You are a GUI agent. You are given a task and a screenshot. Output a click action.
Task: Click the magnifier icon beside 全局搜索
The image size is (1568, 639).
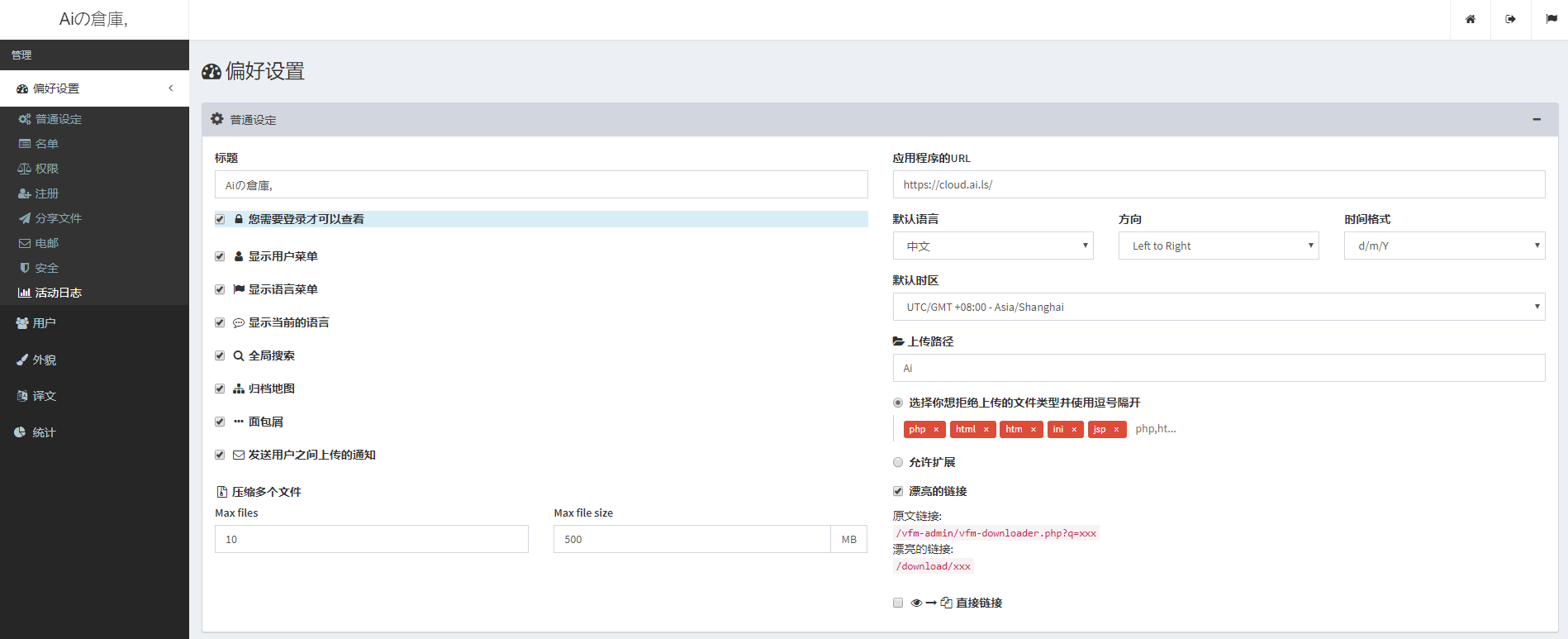coord(239,355)
